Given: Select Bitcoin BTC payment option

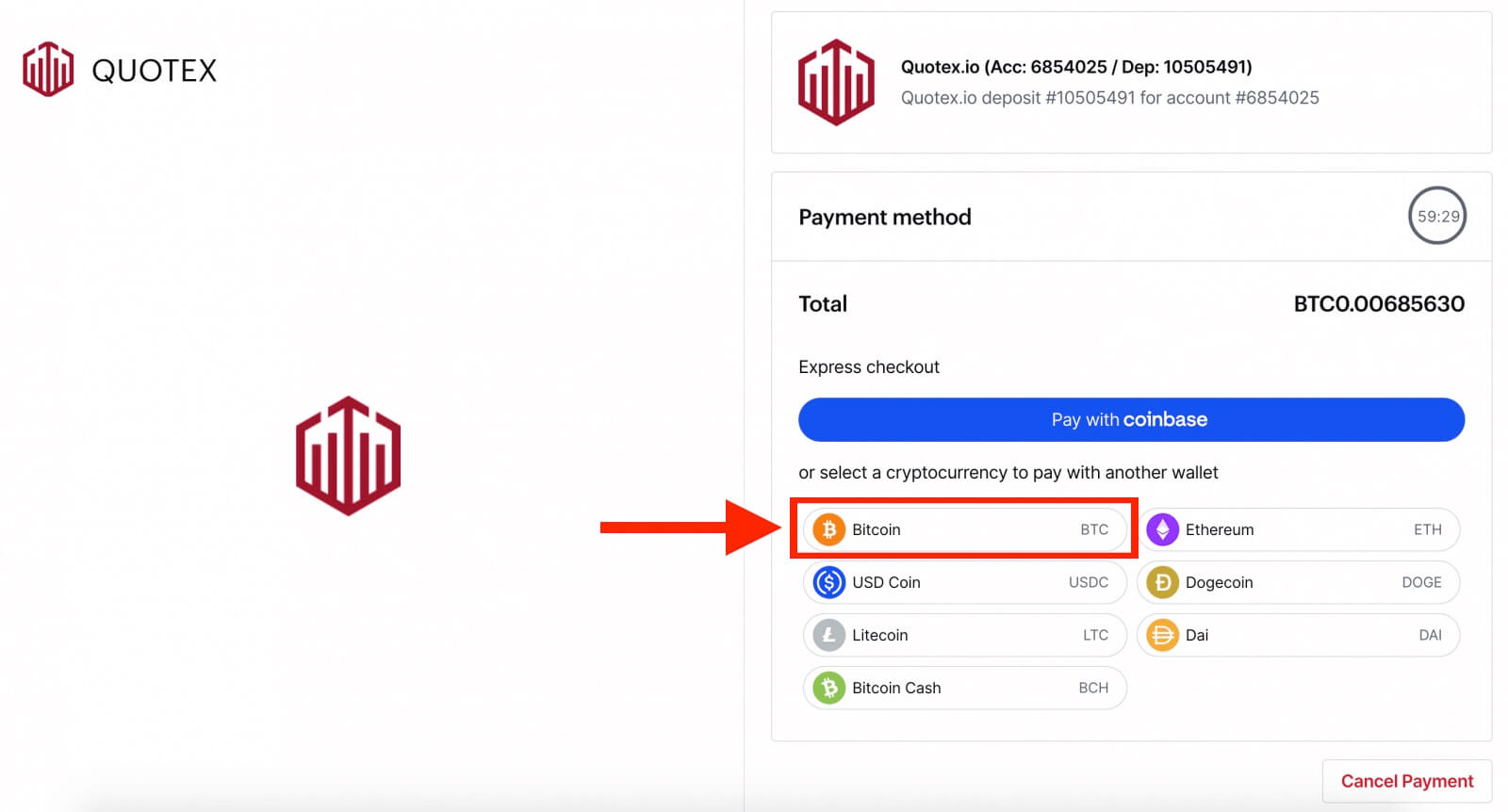Looking at the screenshot, I should click(x=964, y=529).
